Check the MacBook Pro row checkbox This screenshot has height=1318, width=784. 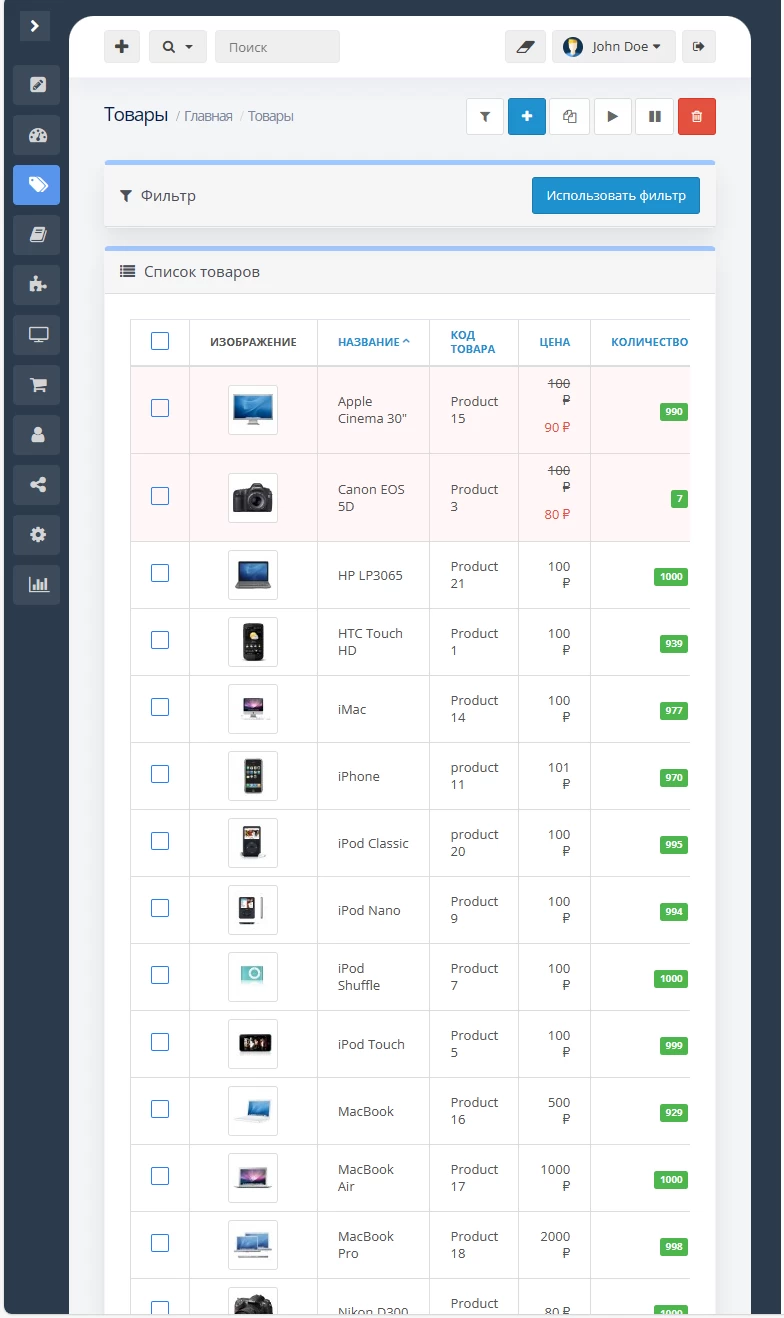coord(160,1243)
